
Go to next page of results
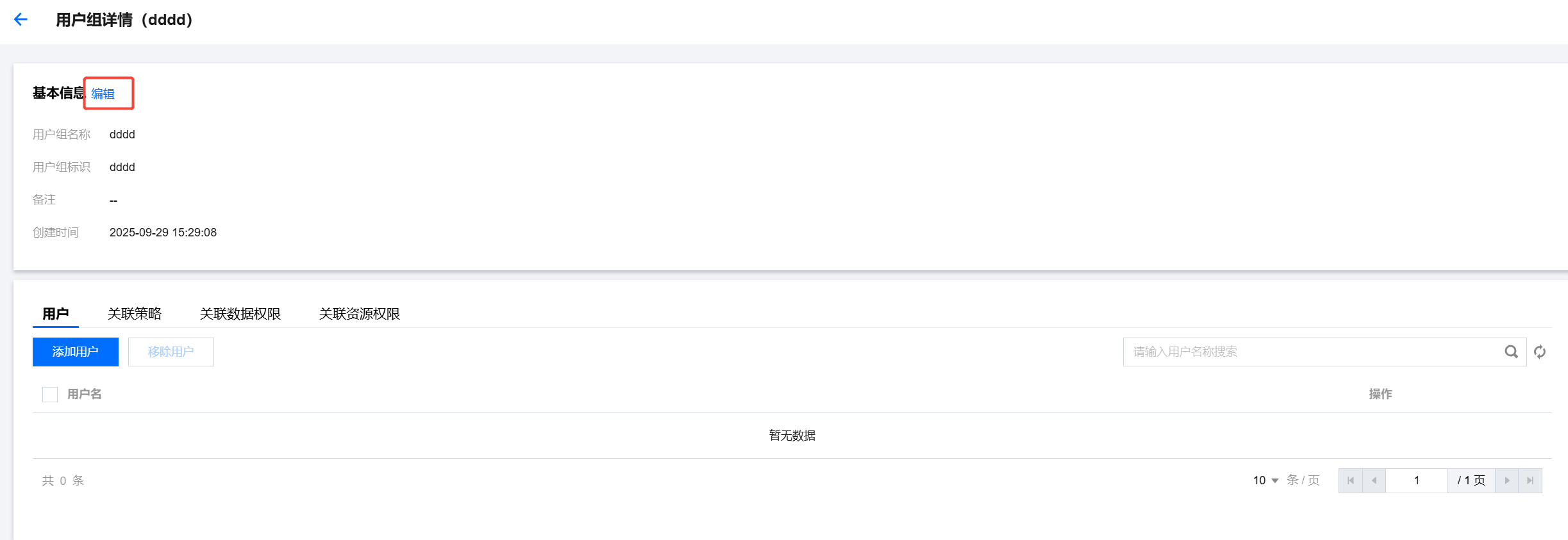1507,480
